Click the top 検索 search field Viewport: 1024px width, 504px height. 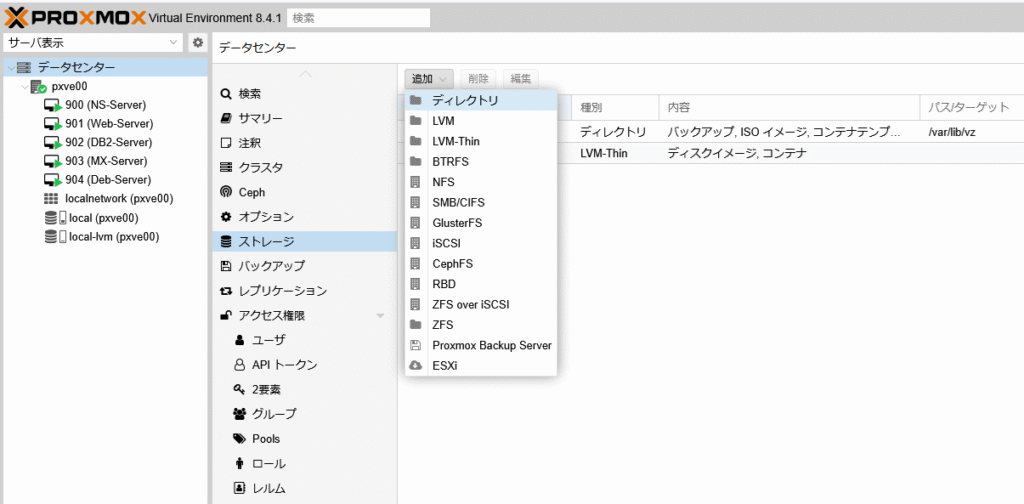[x=359, y=18]
